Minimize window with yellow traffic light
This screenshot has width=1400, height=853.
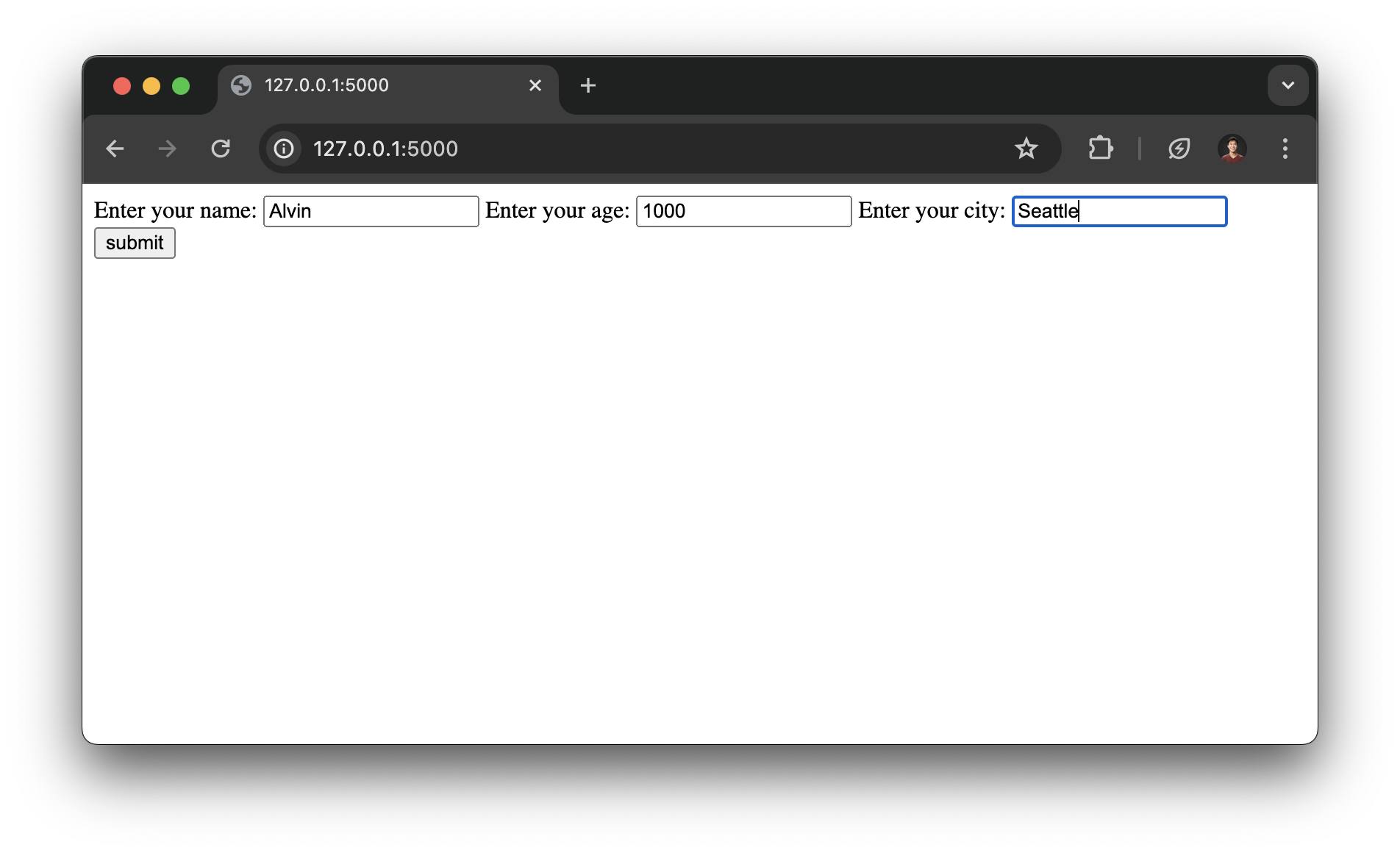click(151, 86)
